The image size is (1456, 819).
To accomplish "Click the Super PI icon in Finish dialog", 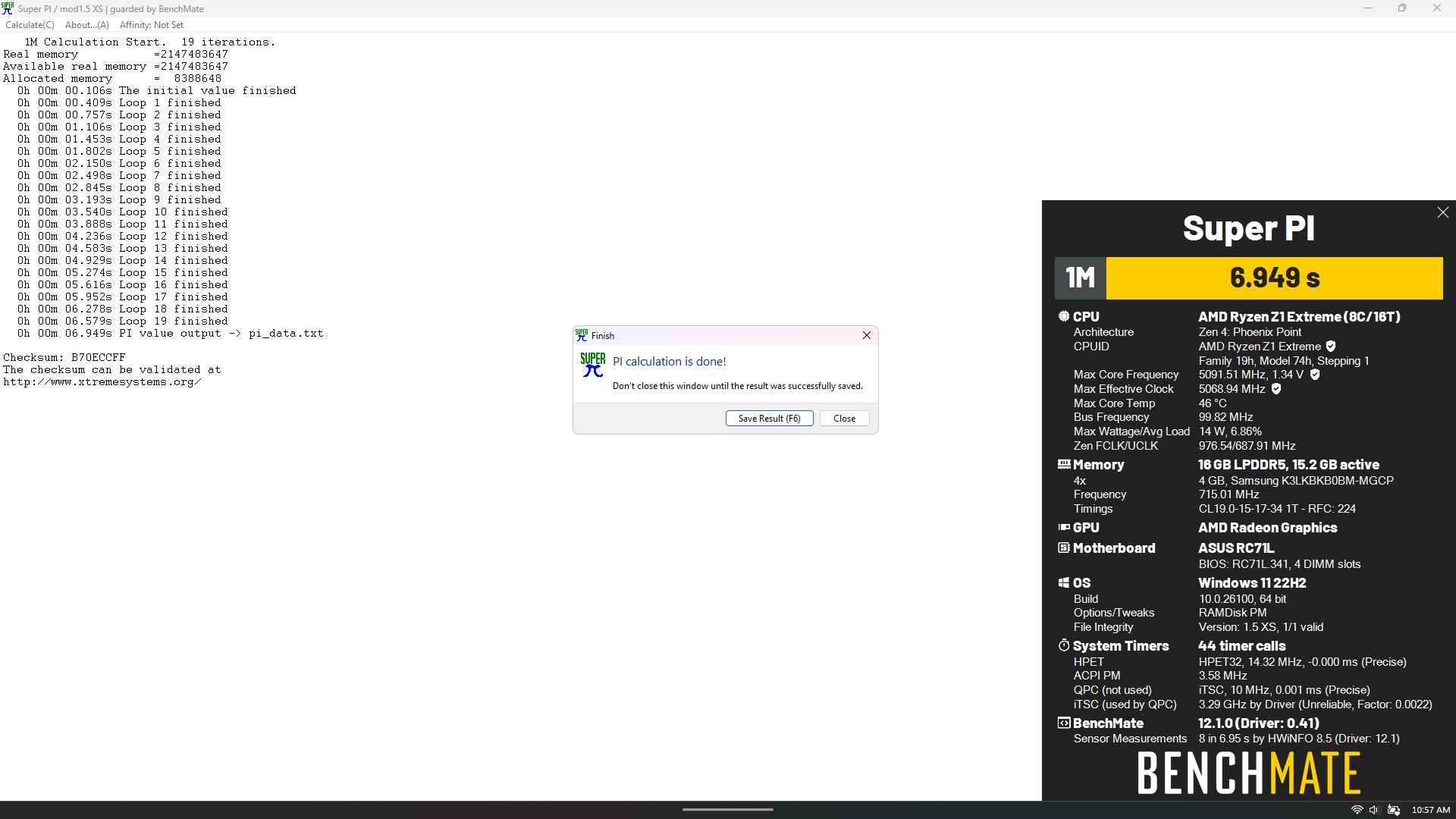I will (x=592, y=365).
